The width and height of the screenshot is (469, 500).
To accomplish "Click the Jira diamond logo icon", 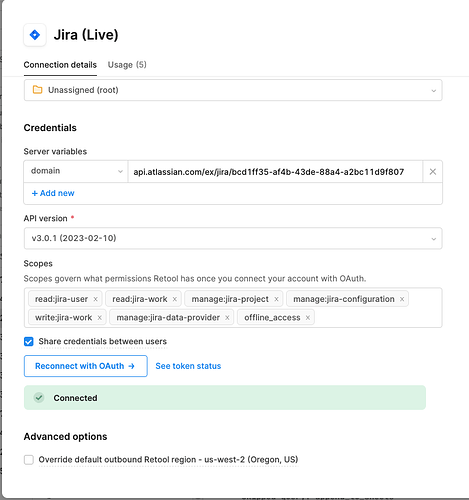I will 35,35.
